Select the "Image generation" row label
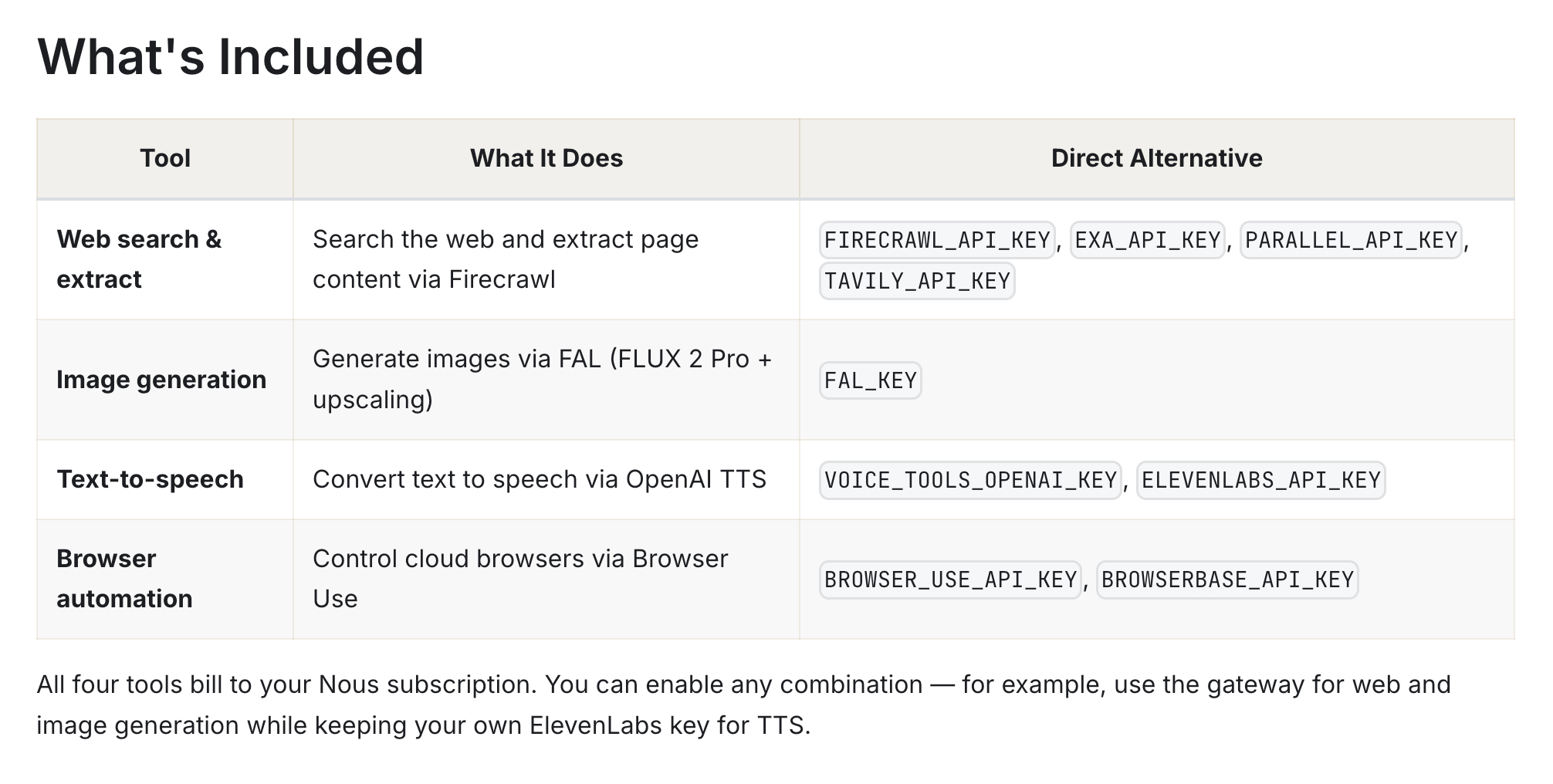1553x784 pixels. click(161, 380)
